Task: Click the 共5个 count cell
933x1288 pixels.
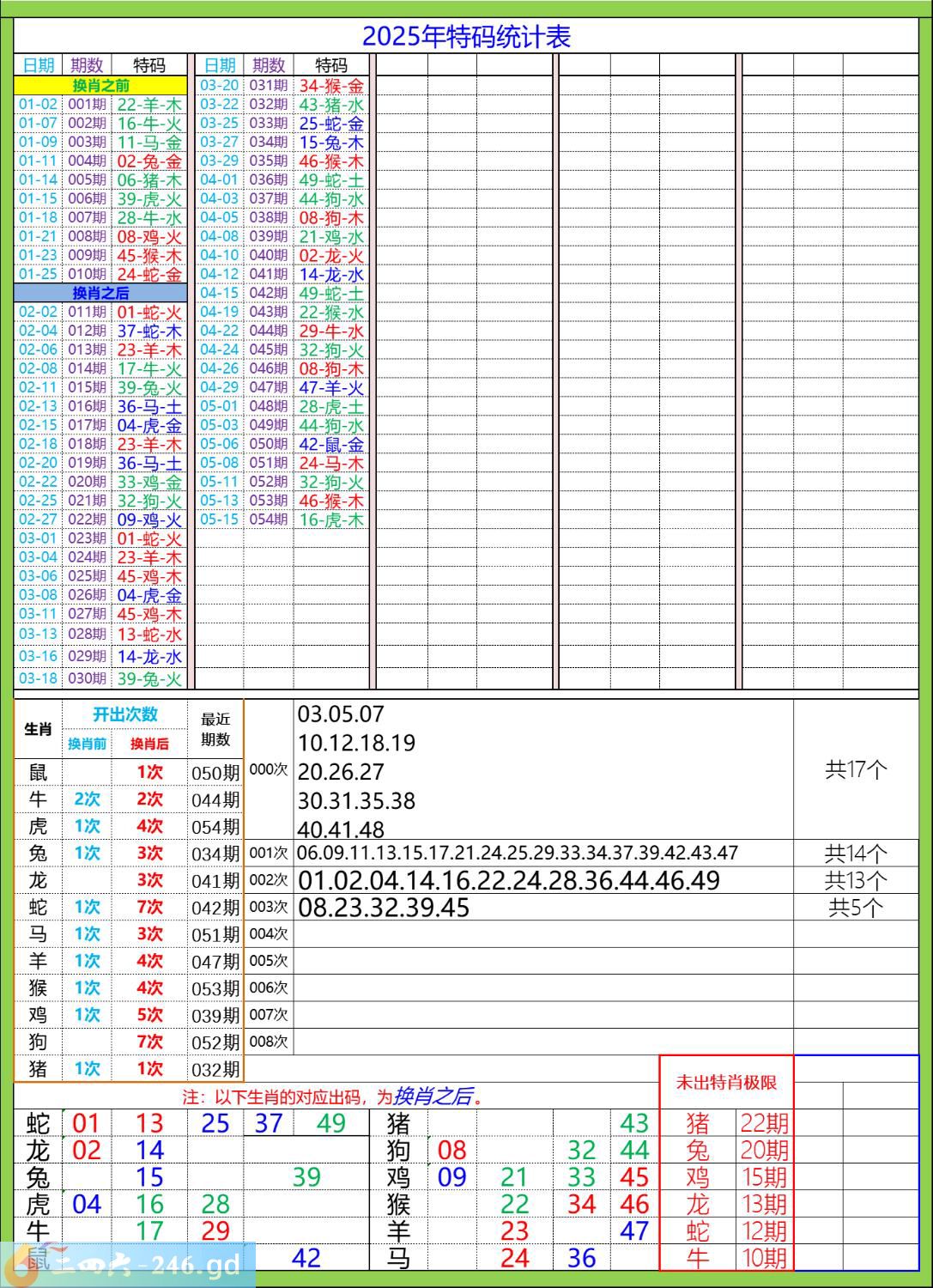Action: 855,908
